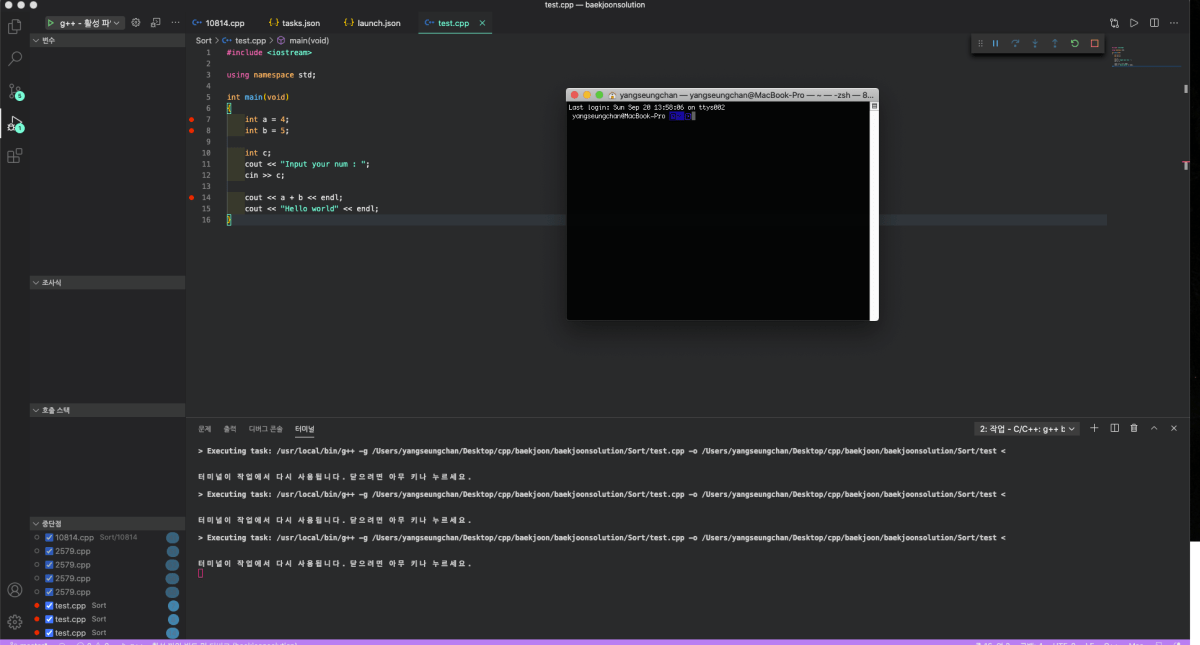Uncheck the 10814.cpp breakpoint checkbox
Screen dimensions: 1200x645
pos(49,537)
